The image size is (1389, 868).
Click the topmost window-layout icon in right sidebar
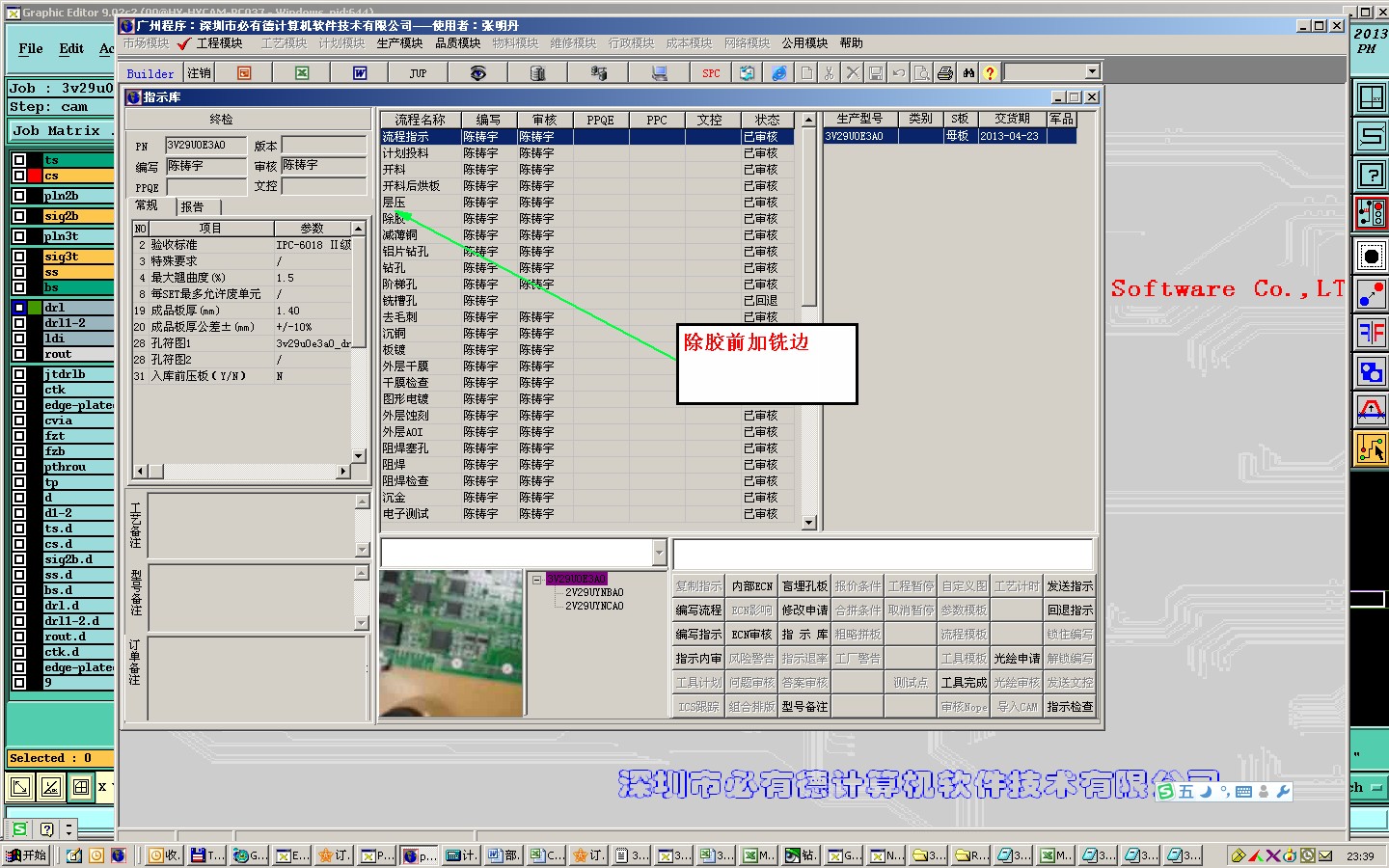(1371, 97)
